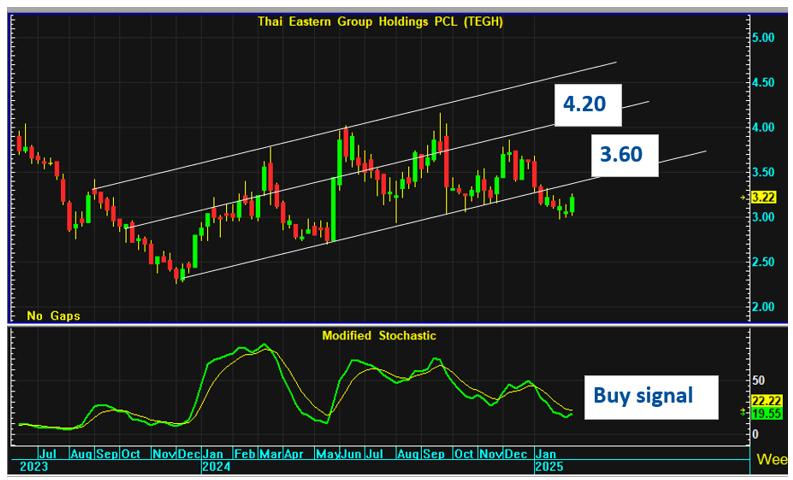Click the Dec 2024 month label
793x480 pixels.
(516, 454)
